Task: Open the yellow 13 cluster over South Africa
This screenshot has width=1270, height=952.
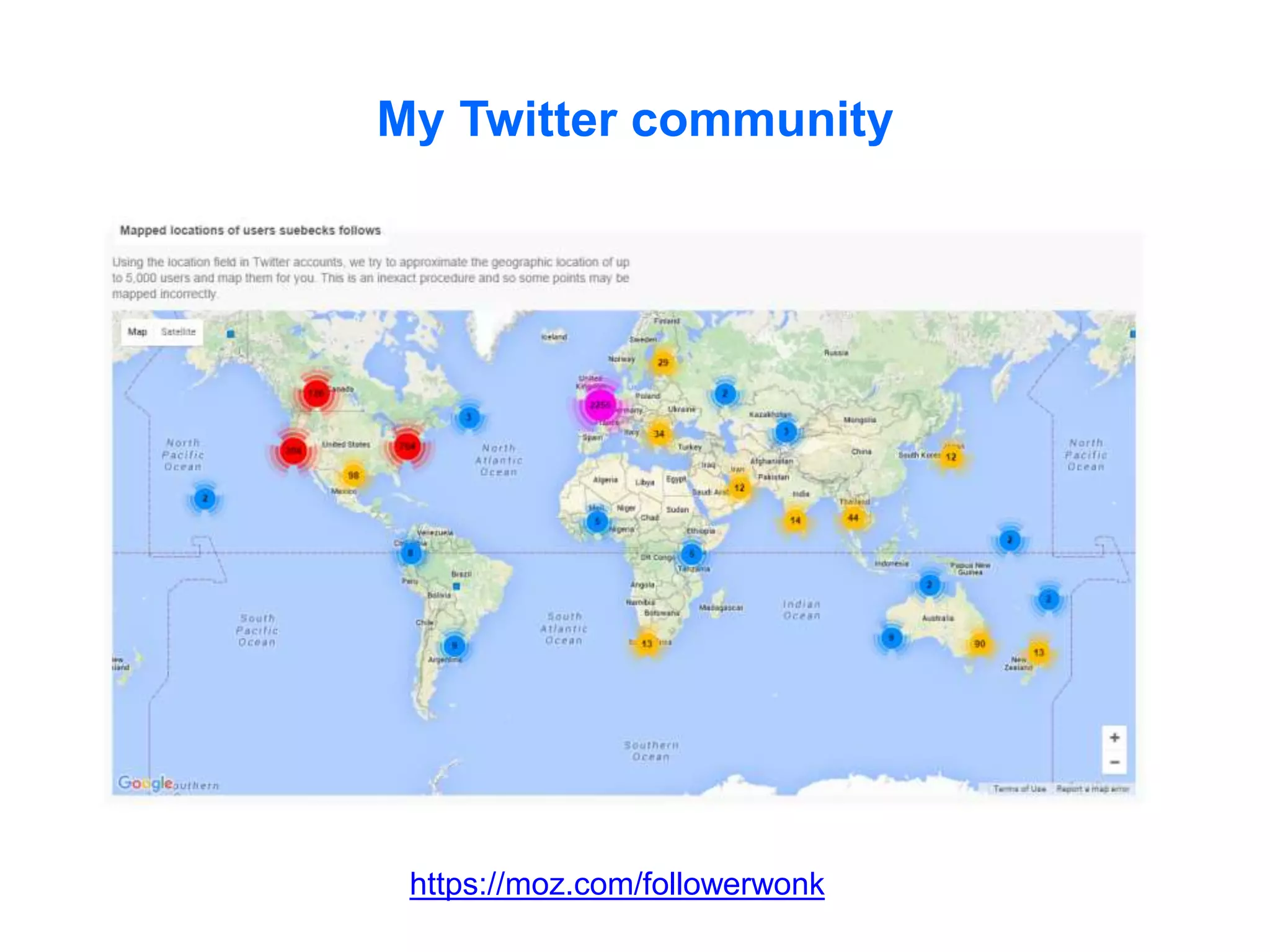Action: coord(647,643)
